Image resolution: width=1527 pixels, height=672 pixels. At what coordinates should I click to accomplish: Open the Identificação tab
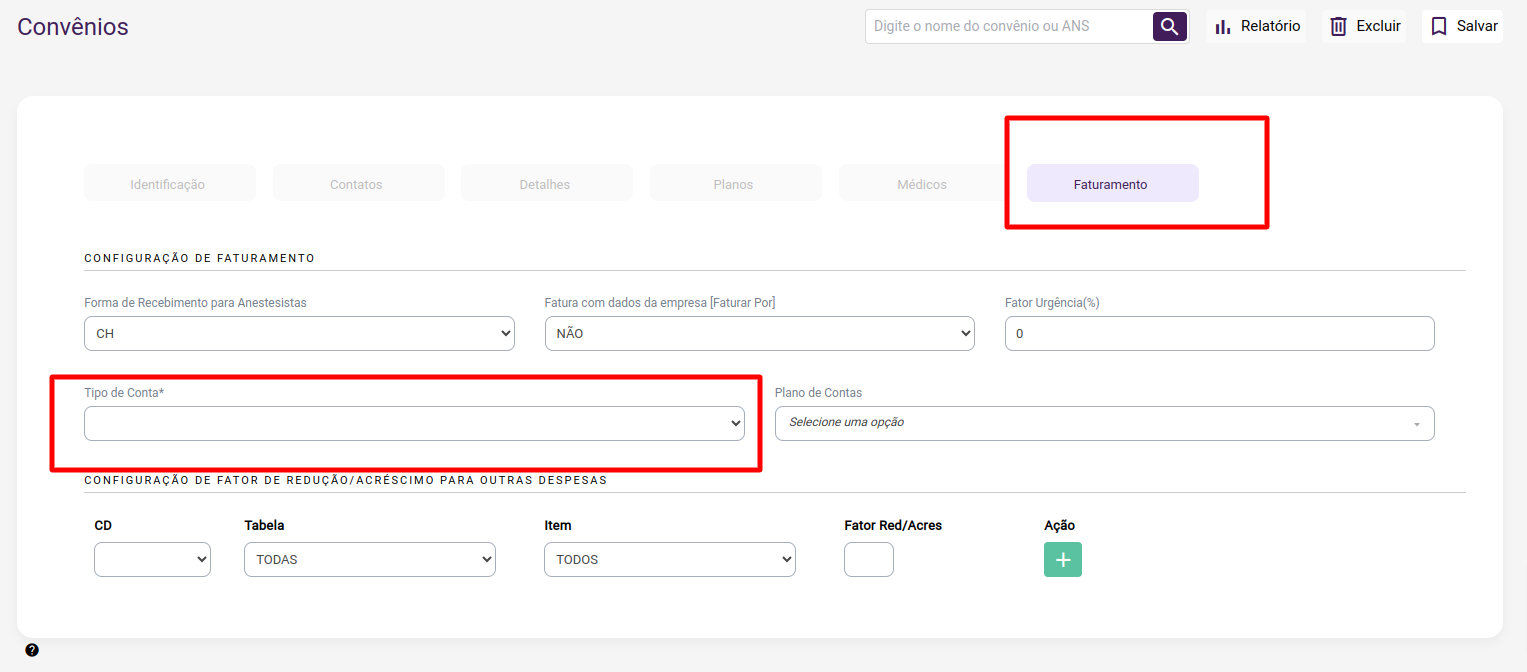click(x=168, y=184)
